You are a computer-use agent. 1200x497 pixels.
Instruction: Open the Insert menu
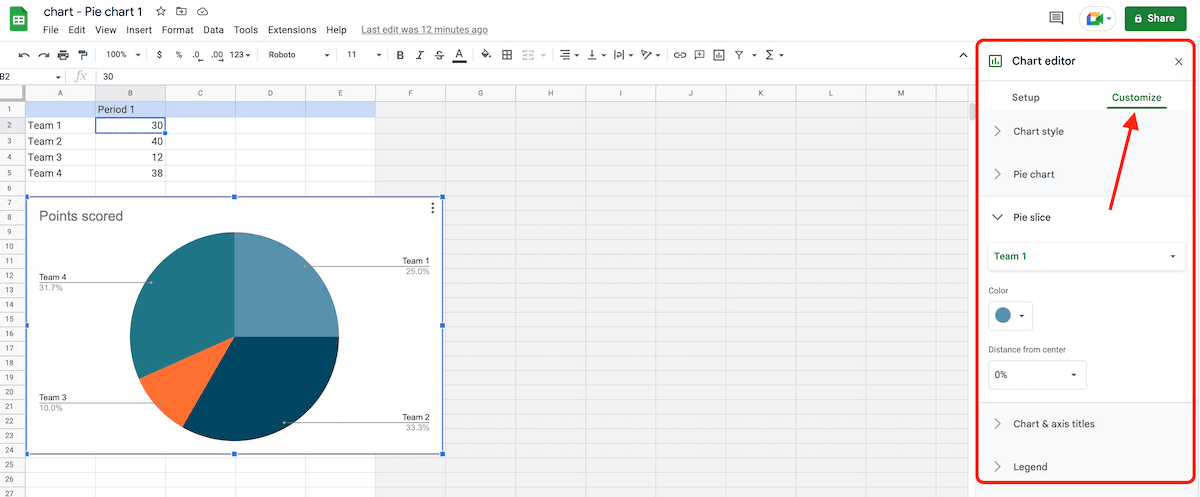tap(139, 30)
